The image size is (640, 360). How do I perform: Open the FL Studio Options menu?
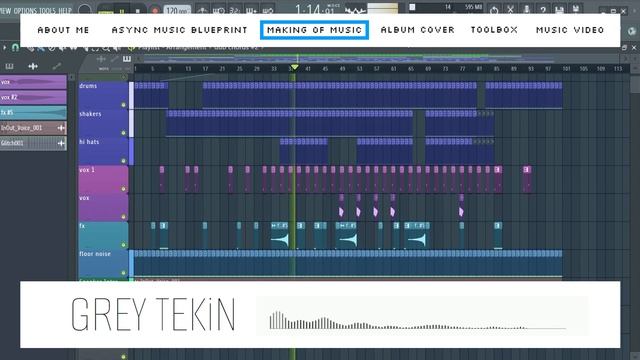tap(25, 11)
